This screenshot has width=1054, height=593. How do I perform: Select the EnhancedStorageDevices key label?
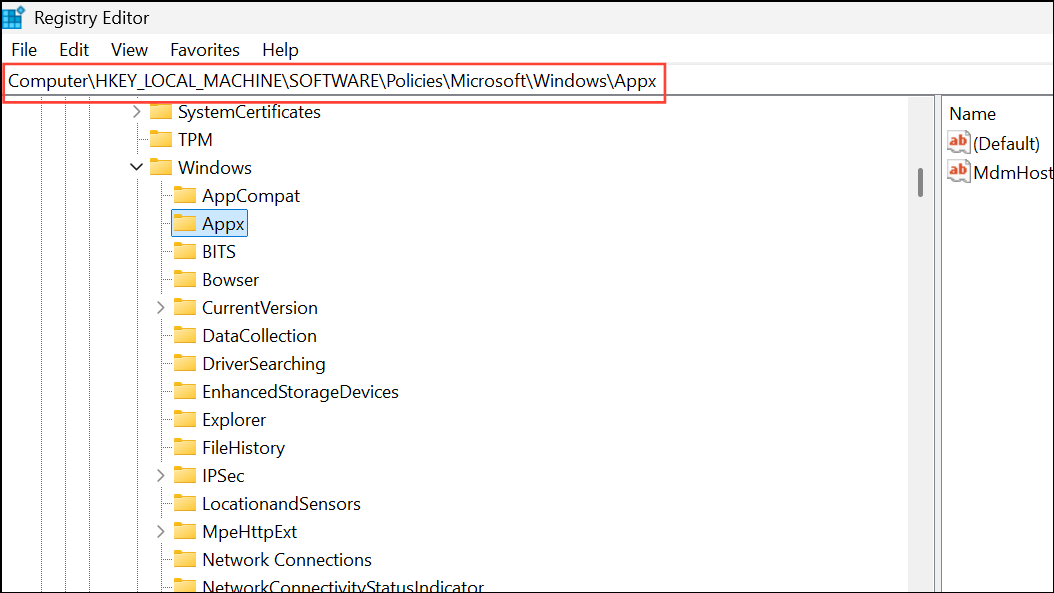(300, 392)
